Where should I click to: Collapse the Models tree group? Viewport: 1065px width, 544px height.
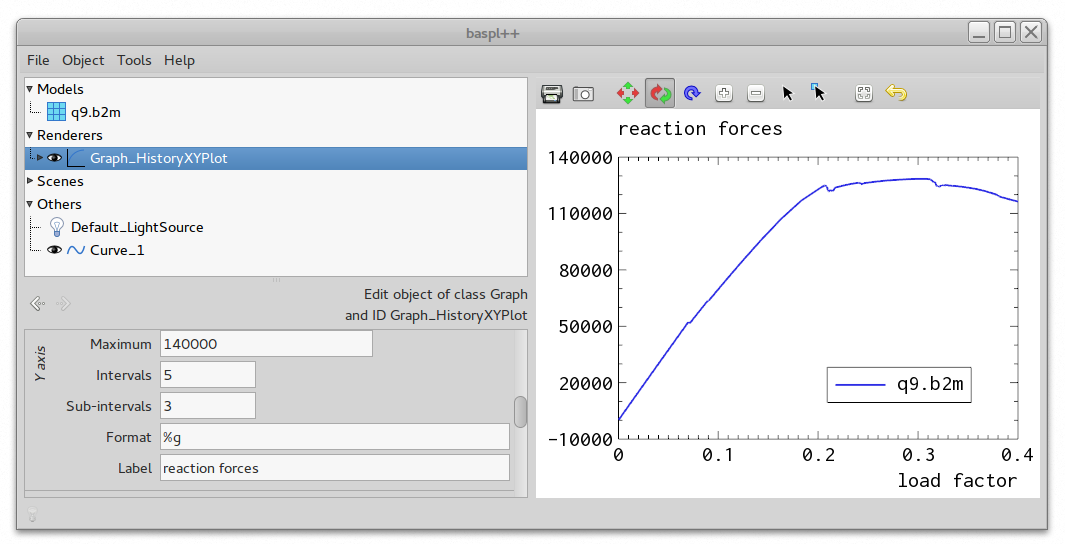click(x=30, y=89)
